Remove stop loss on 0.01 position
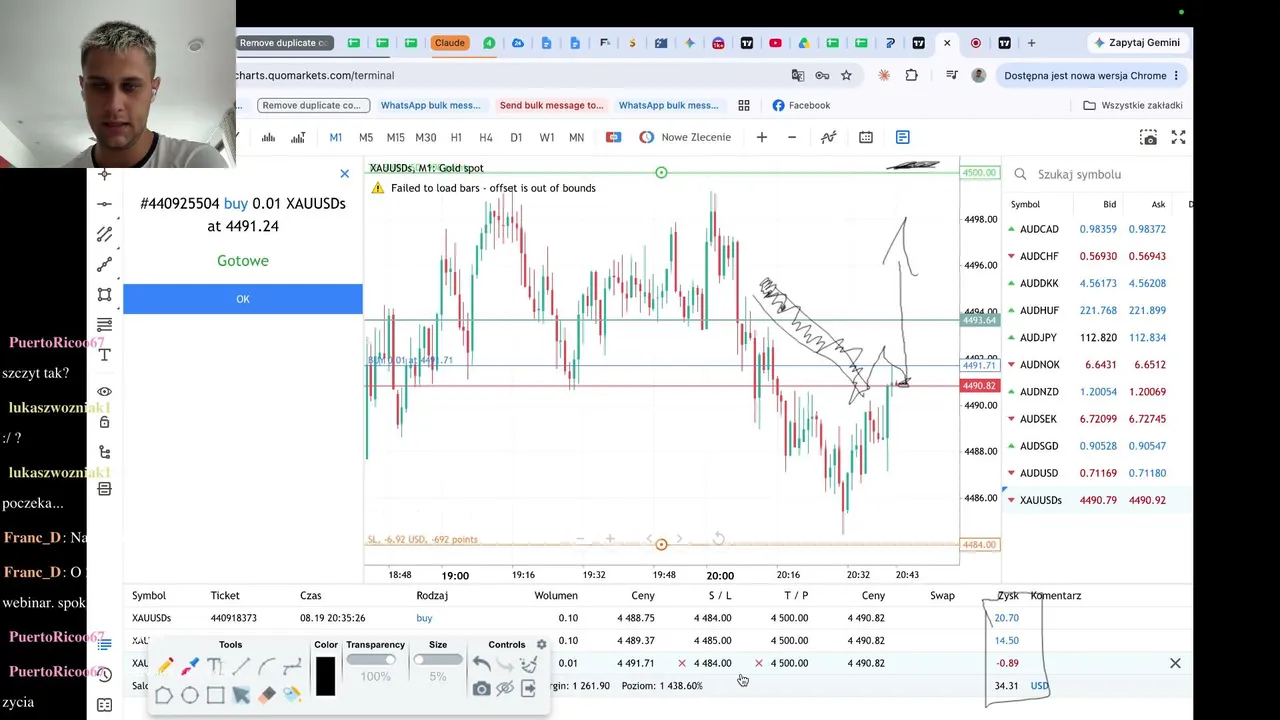 682,663
